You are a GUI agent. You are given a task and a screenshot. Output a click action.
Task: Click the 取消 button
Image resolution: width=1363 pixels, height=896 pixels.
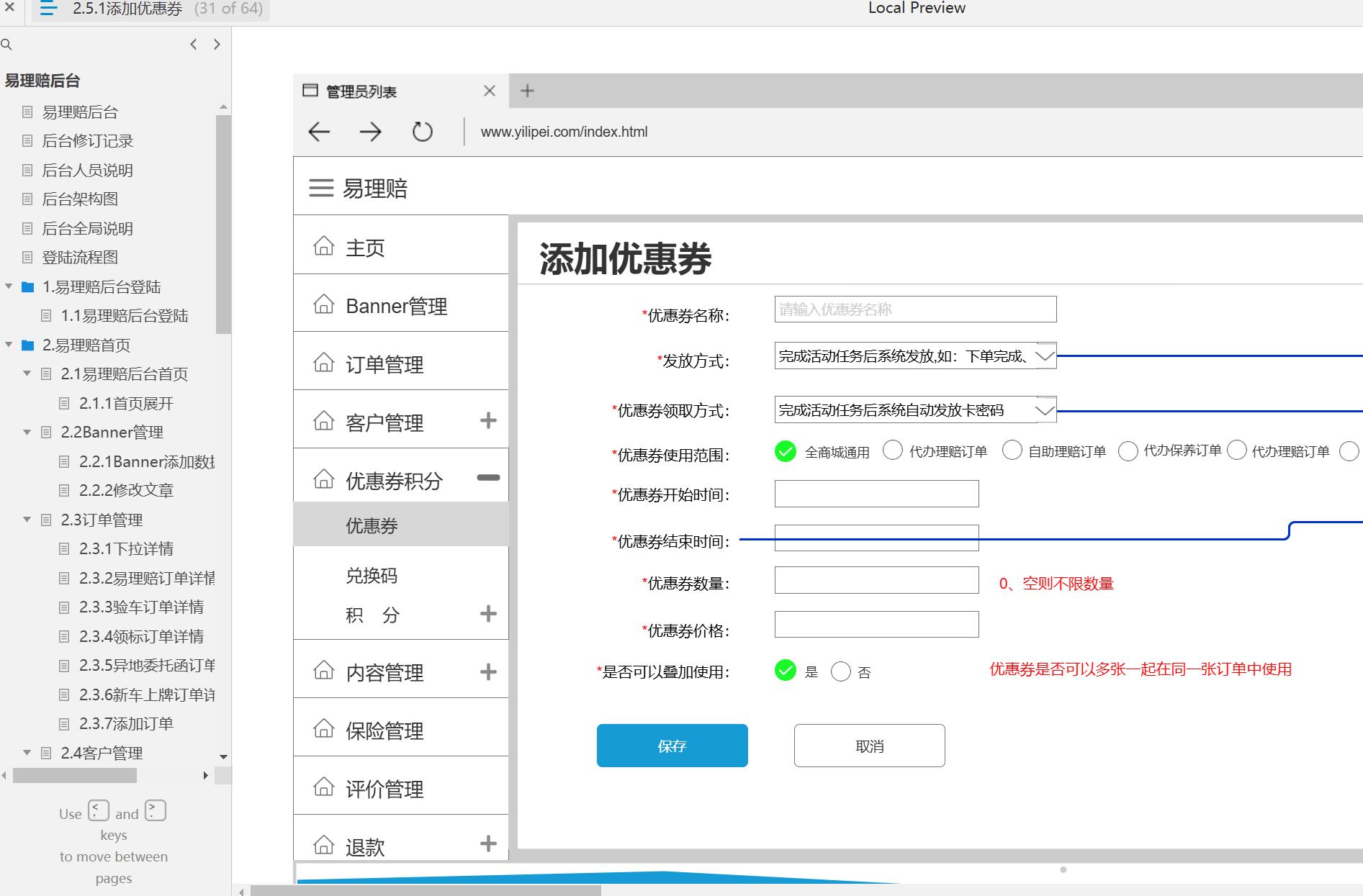click(870, 746)
